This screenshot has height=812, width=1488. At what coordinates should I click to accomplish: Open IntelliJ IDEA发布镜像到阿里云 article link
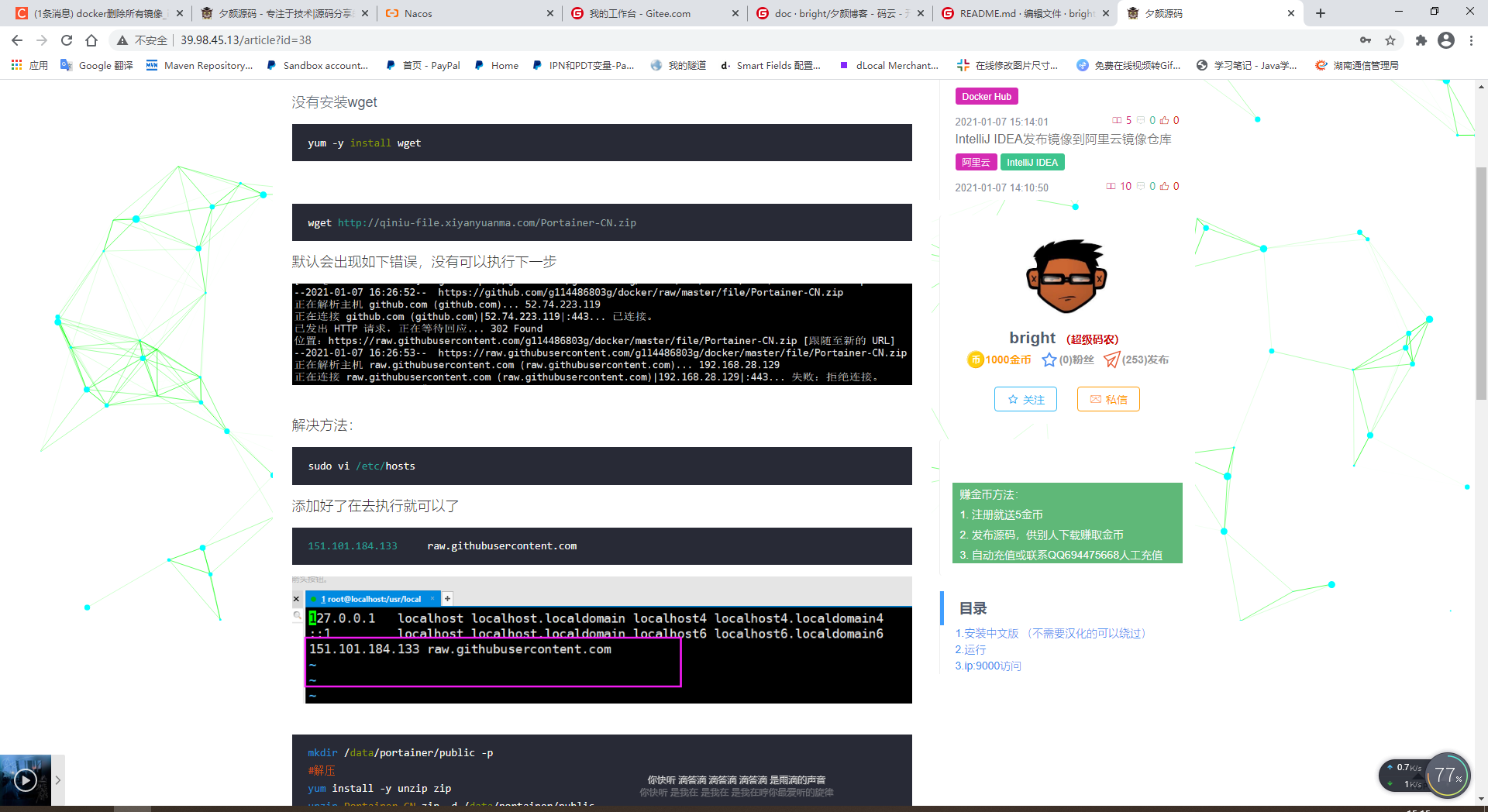click(x=1063, y=139)
